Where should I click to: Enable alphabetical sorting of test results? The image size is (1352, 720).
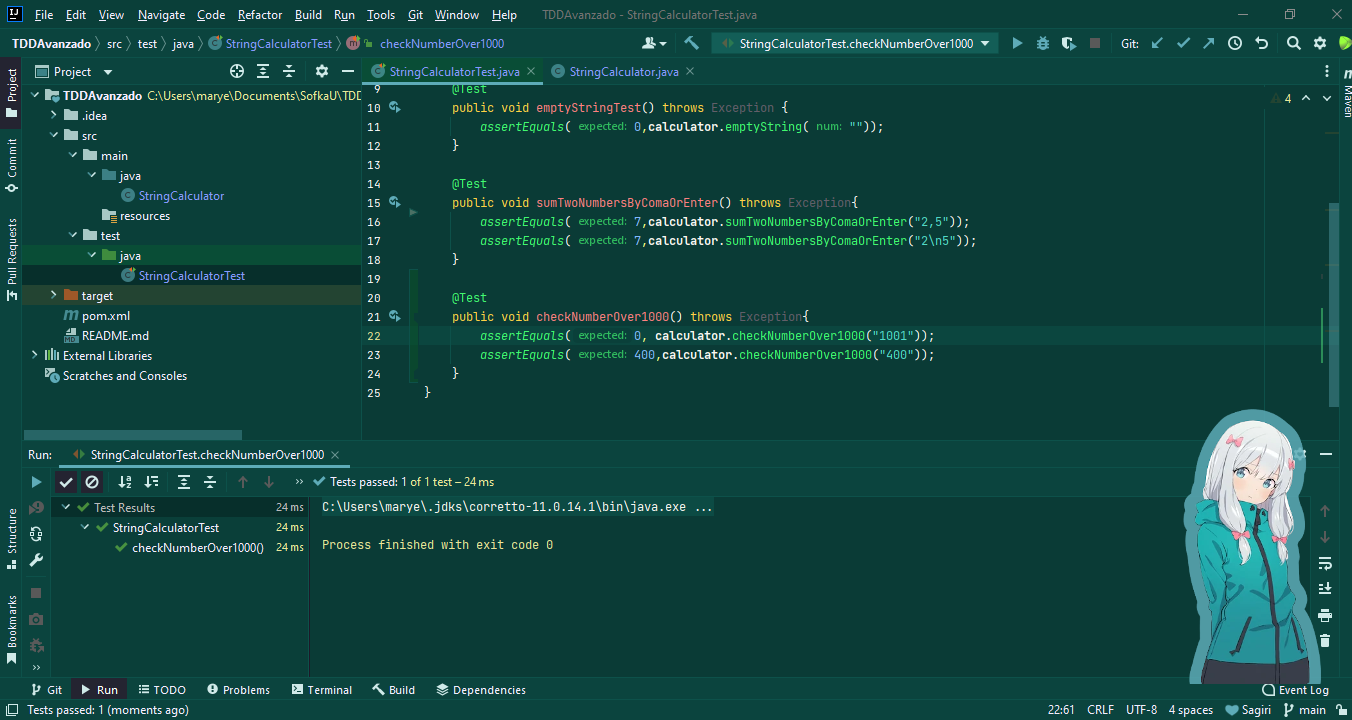(124, 481)
